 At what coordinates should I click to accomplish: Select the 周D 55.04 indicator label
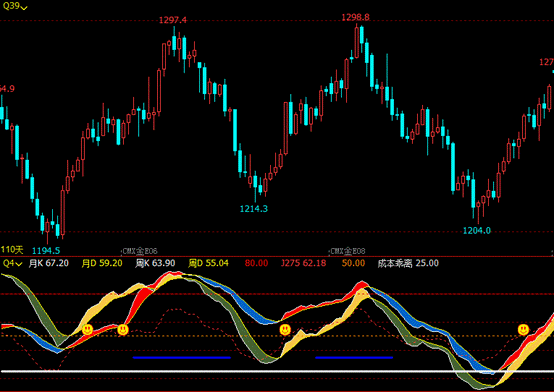click(x=208, y=263)
